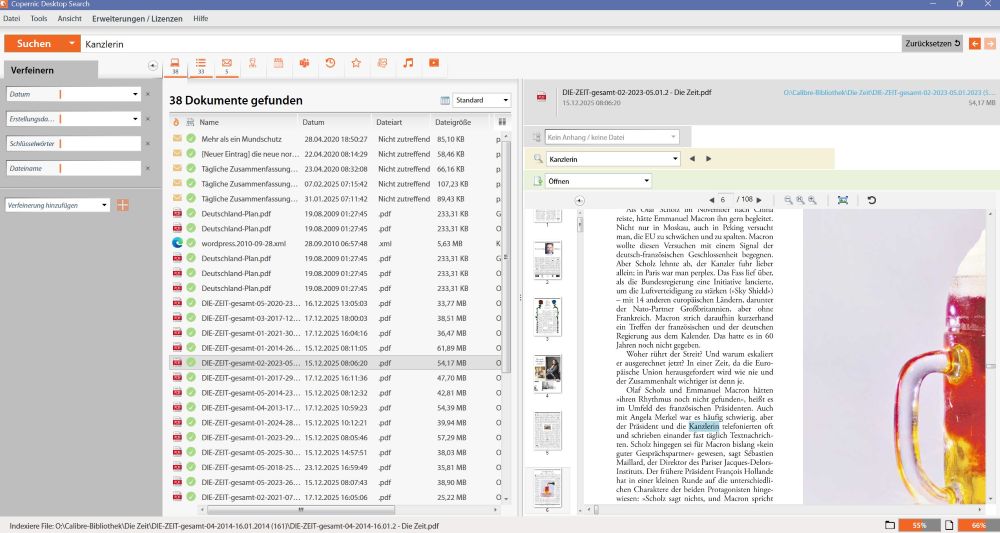Click the orange add-refinement plus icon

coord(122,205)
